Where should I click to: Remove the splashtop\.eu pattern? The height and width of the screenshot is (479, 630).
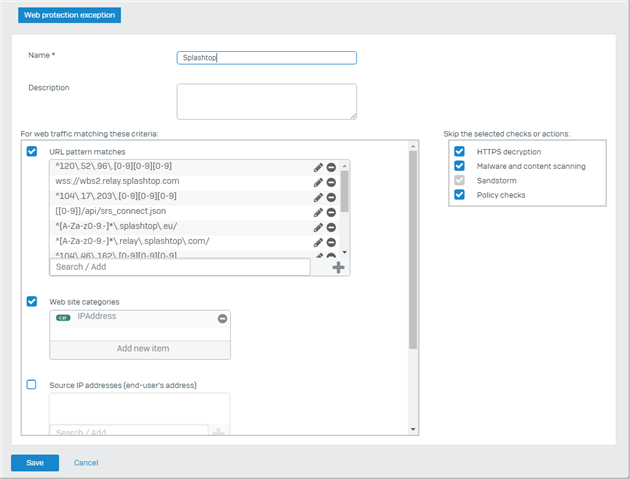pyautogui.click(x=331, y=227)
